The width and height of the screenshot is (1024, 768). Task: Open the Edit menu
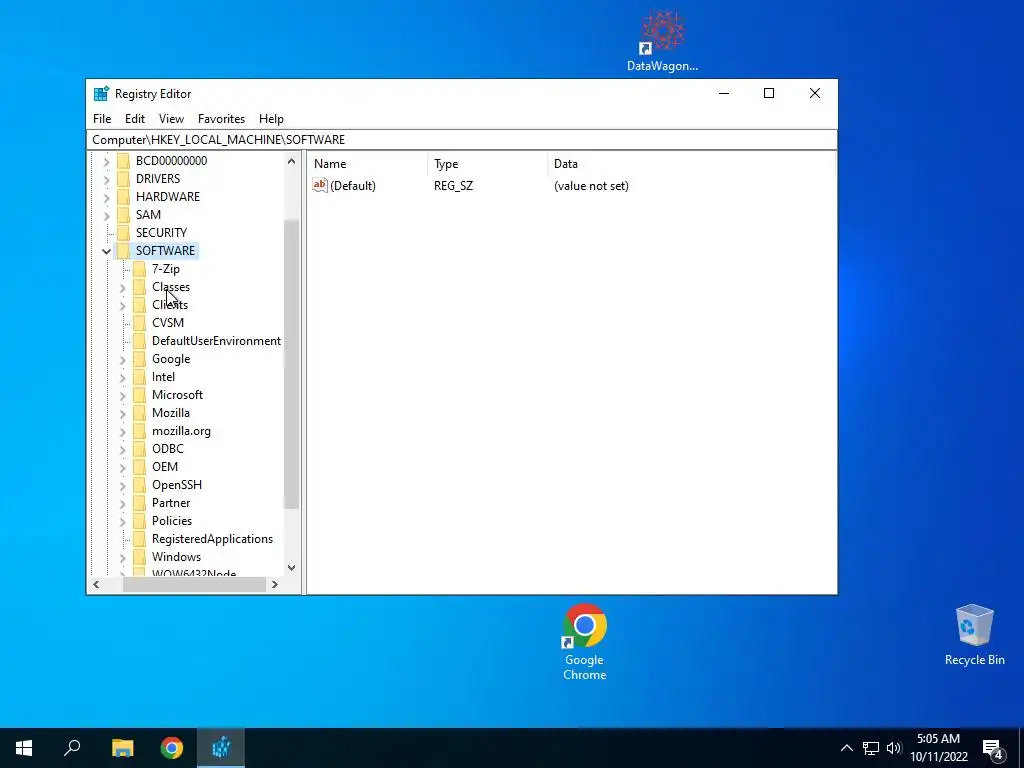[135, 119]
